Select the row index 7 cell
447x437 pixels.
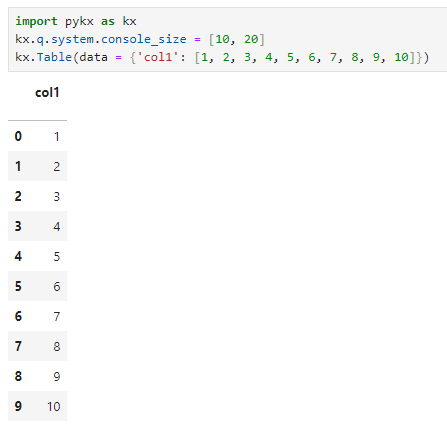18,346
